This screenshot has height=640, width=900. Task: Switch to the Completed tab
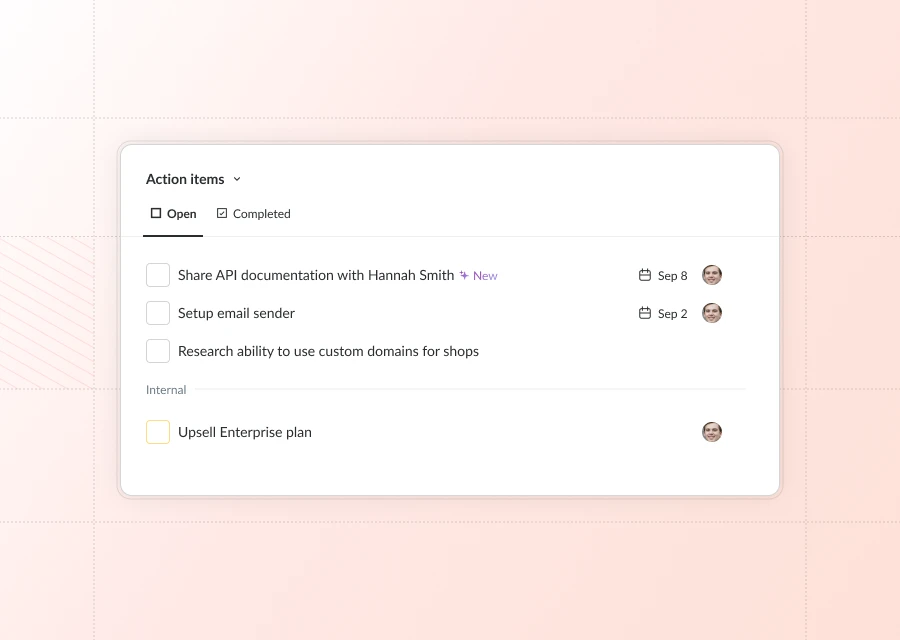click(253, 214)
